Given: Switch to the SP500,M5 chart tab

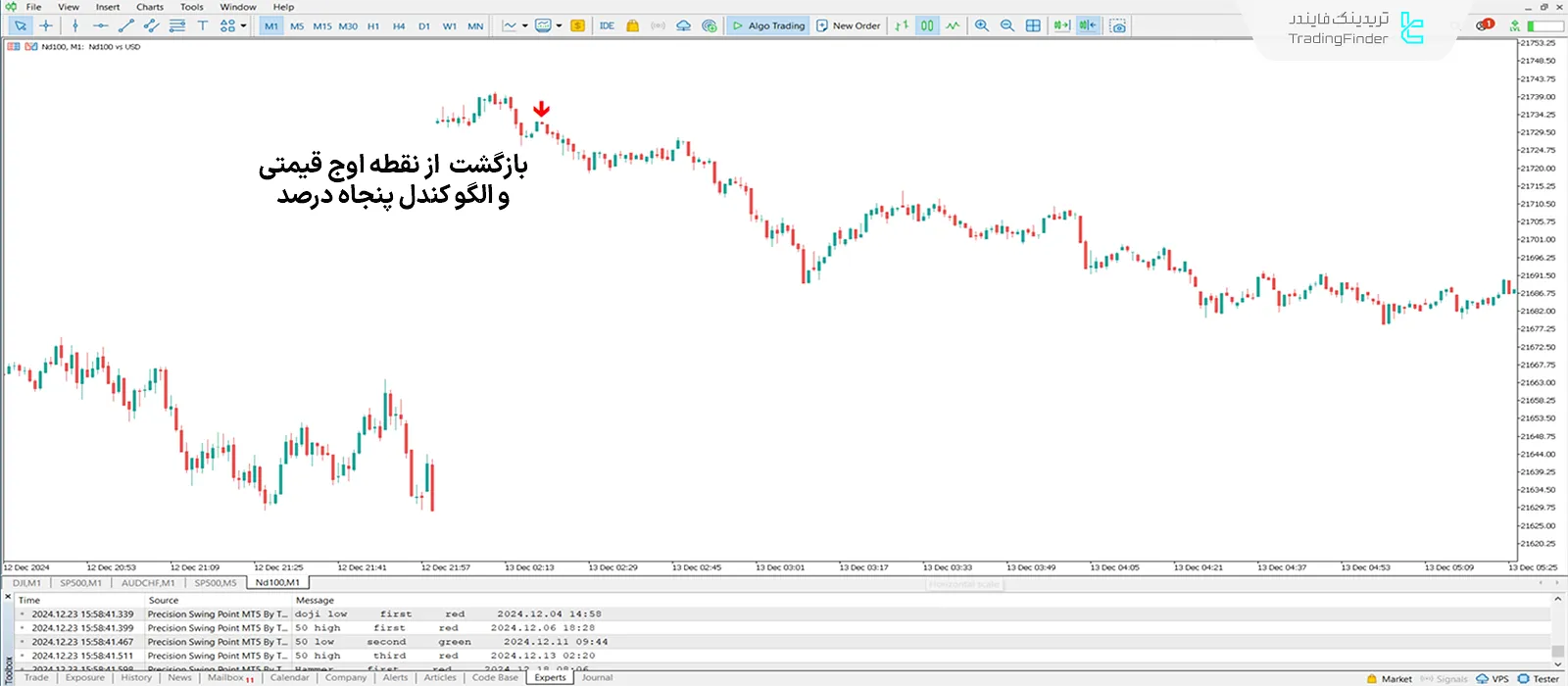Looking at the screenshot, I should (215, 583).
